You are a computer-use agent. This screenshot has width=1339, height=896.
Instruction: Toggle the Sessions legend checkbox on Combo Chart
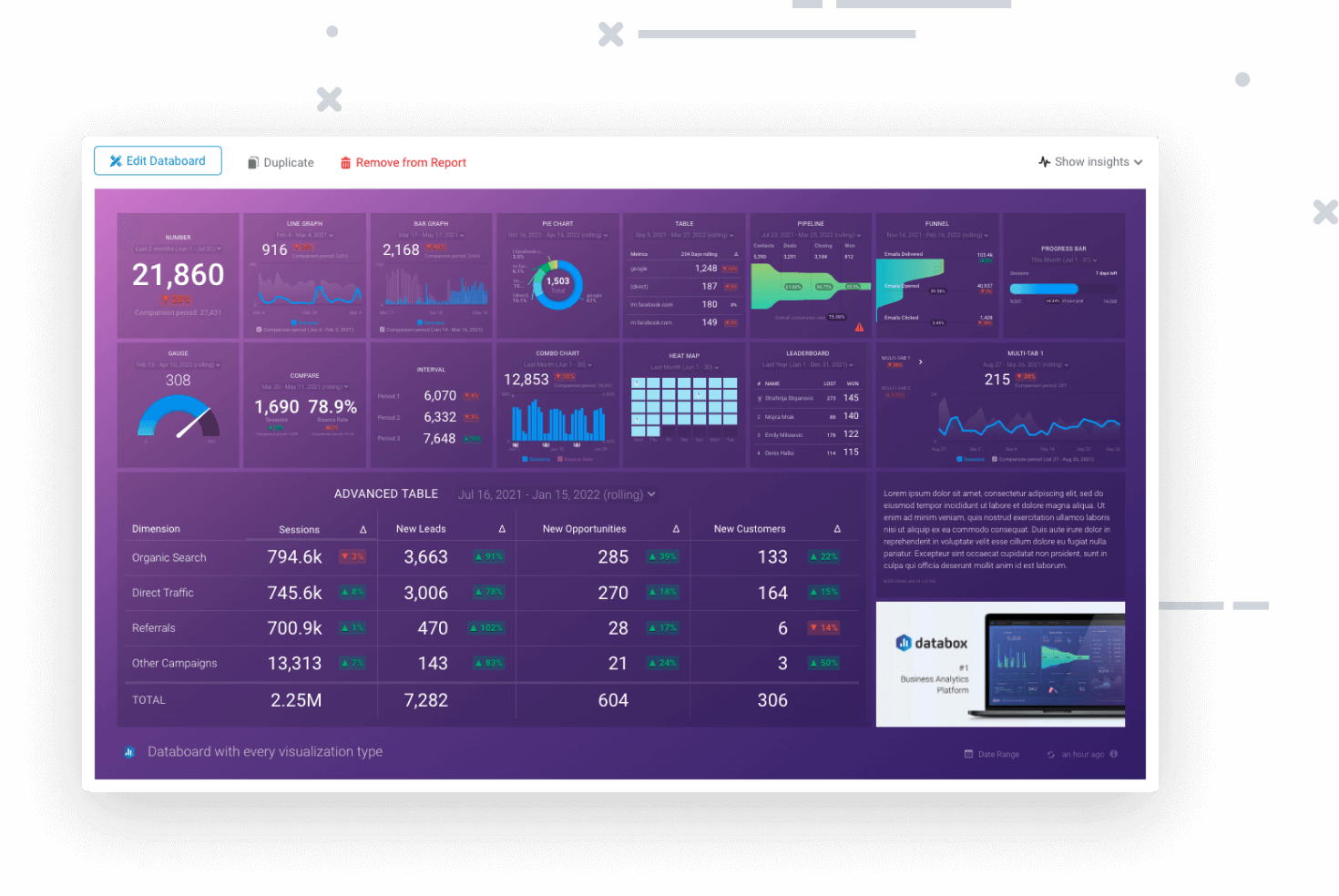[524, 458]
